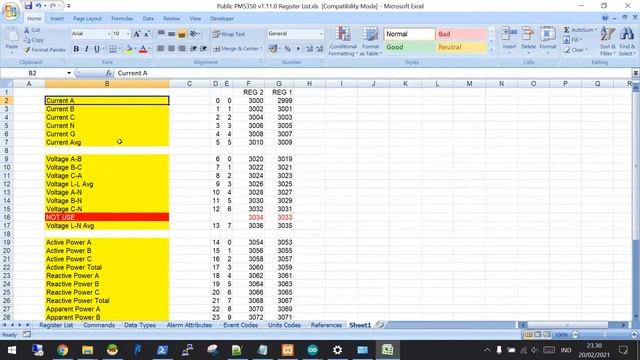Open the Insert ribbon tab
This screenshot has height=360, width=640.
pyautogui.click(x=57, y=18)
